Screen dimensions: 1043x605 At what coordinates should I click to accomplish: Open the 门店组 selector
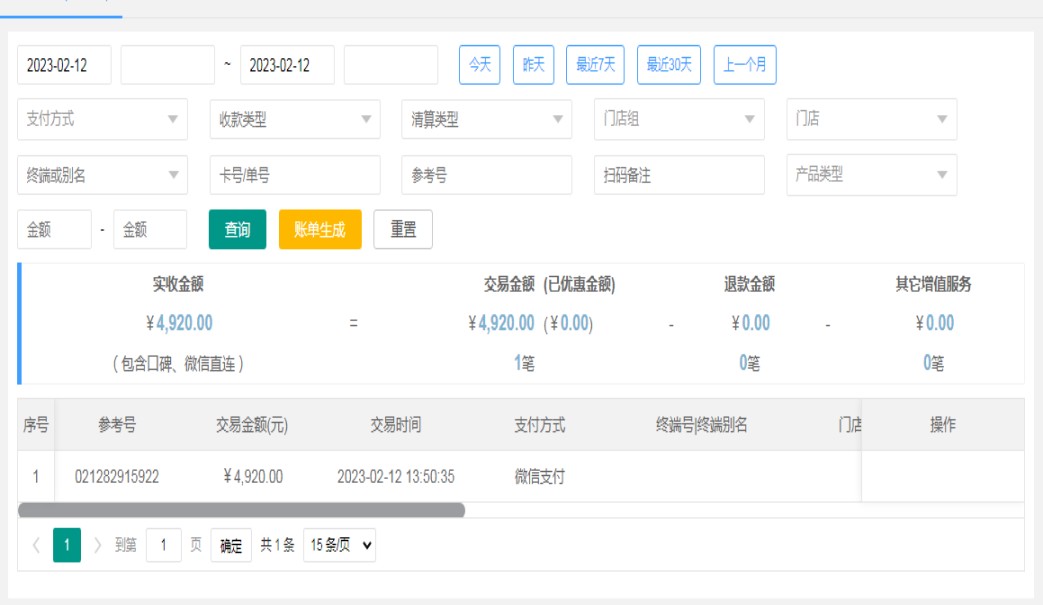coord(679,119)
